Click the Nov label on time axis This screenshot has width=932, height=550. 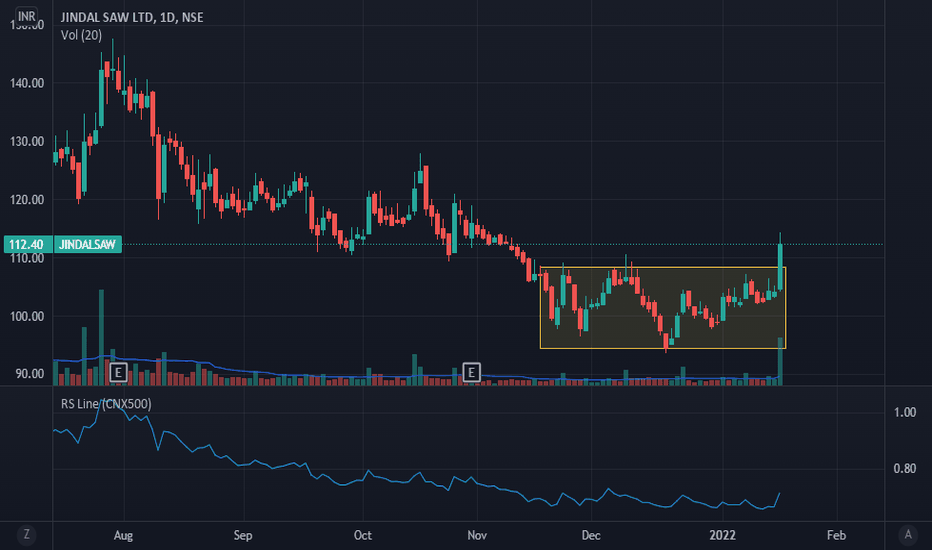click(x=477, y=535)
